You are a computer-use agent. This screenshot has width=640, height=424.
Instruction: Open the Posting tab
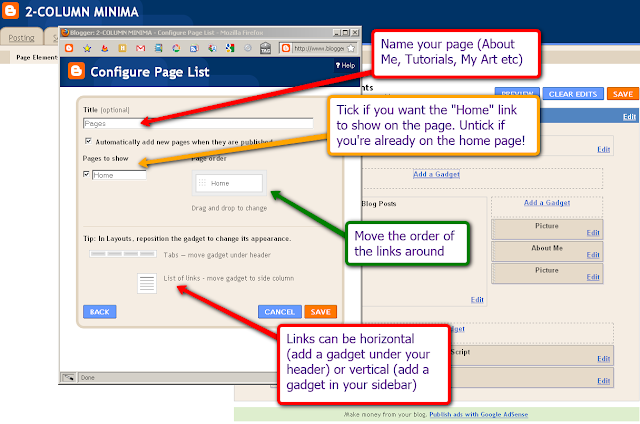click(x=22, y=38)
